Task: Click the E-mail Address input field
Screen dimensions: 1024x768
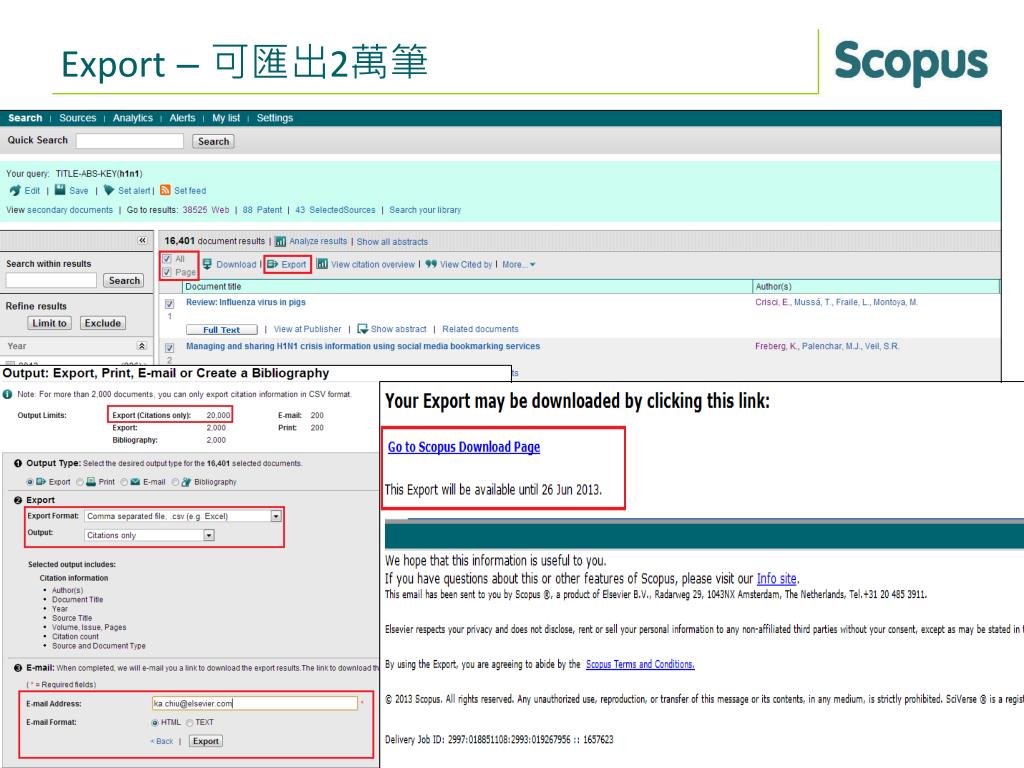Action: pyautogui.click(x=255, y=703)
